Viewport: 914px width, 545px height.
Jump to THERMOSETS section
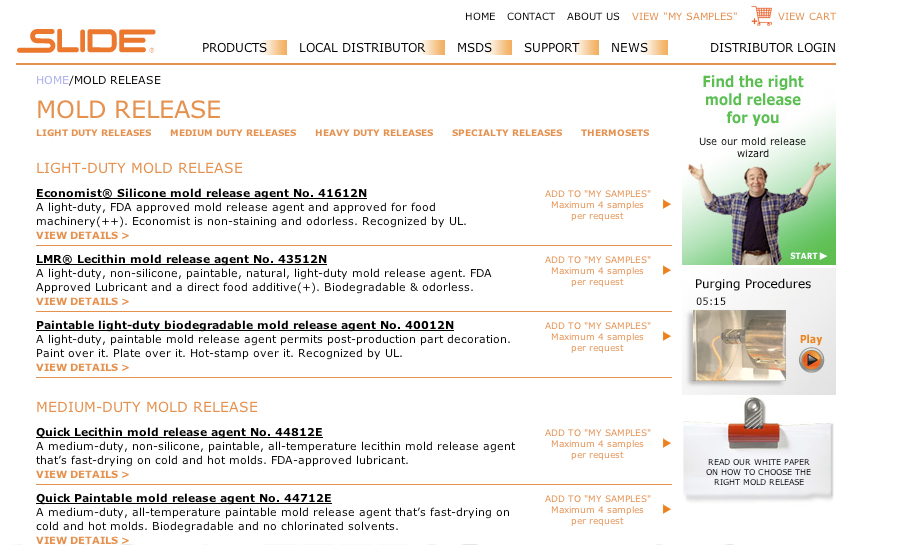point(615,133)
